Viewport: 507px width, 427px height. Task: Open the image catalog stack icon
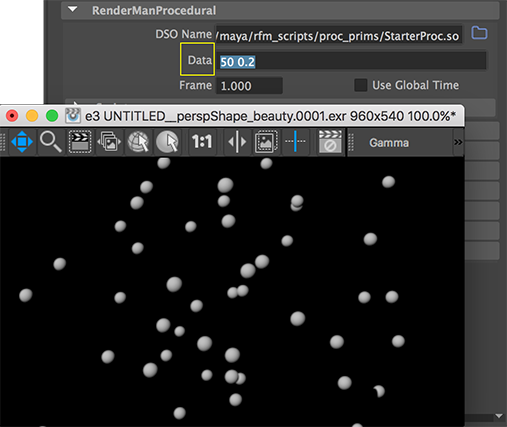tap(109, 142)
